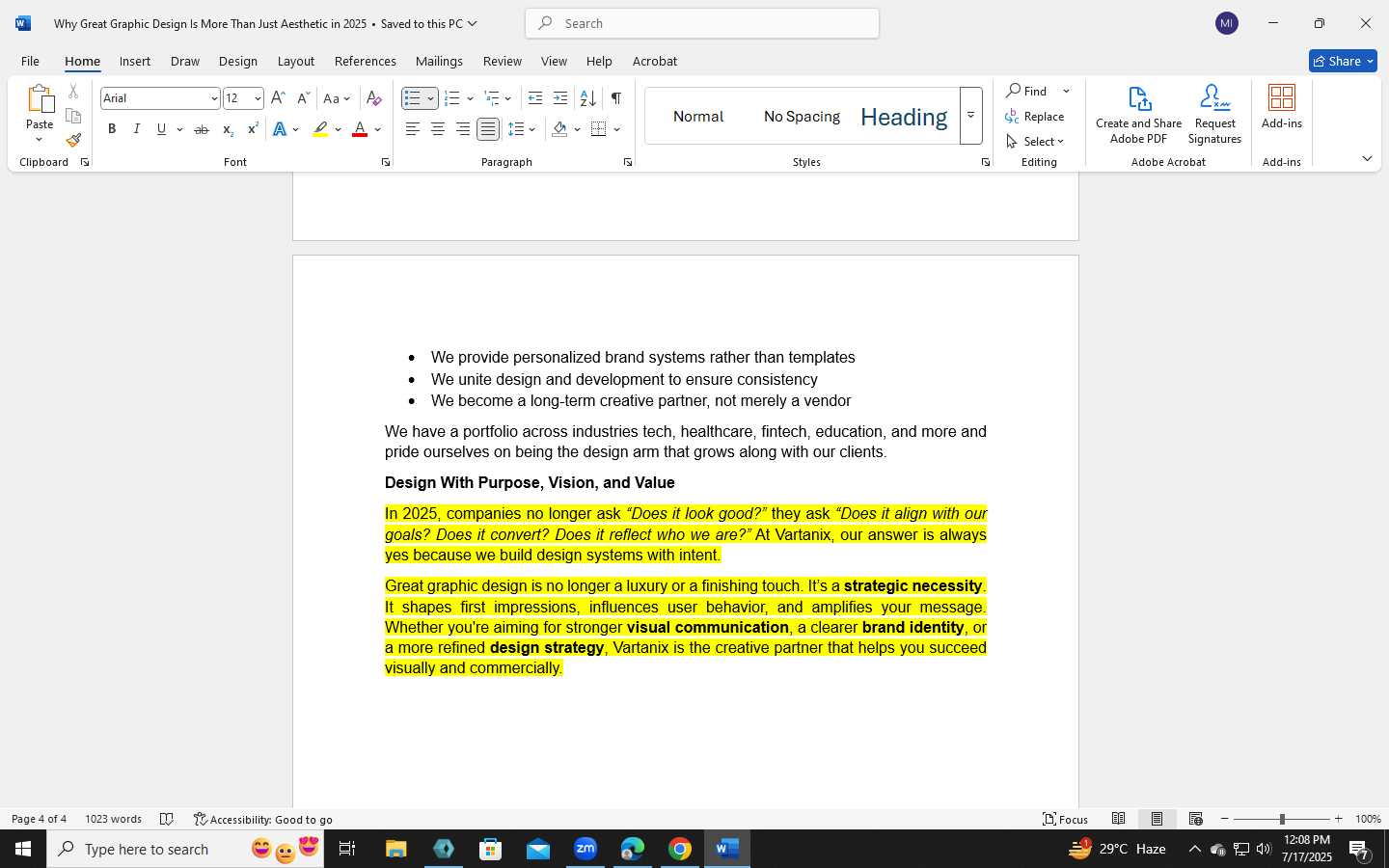This screenshot has height=868, width=1389.
Task: Decrease indent of paragraph
Action: click(535, 98)
